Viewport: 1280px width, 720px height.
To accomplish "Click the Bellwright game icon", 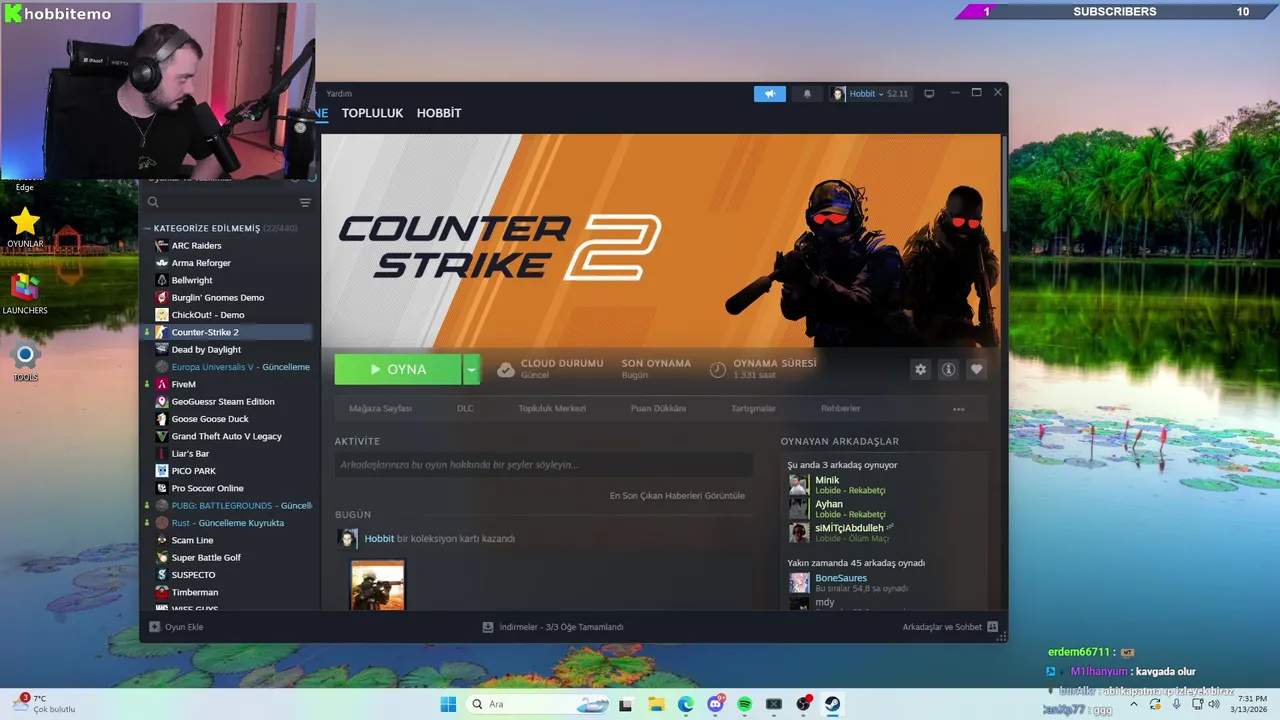I will [162, 280].
